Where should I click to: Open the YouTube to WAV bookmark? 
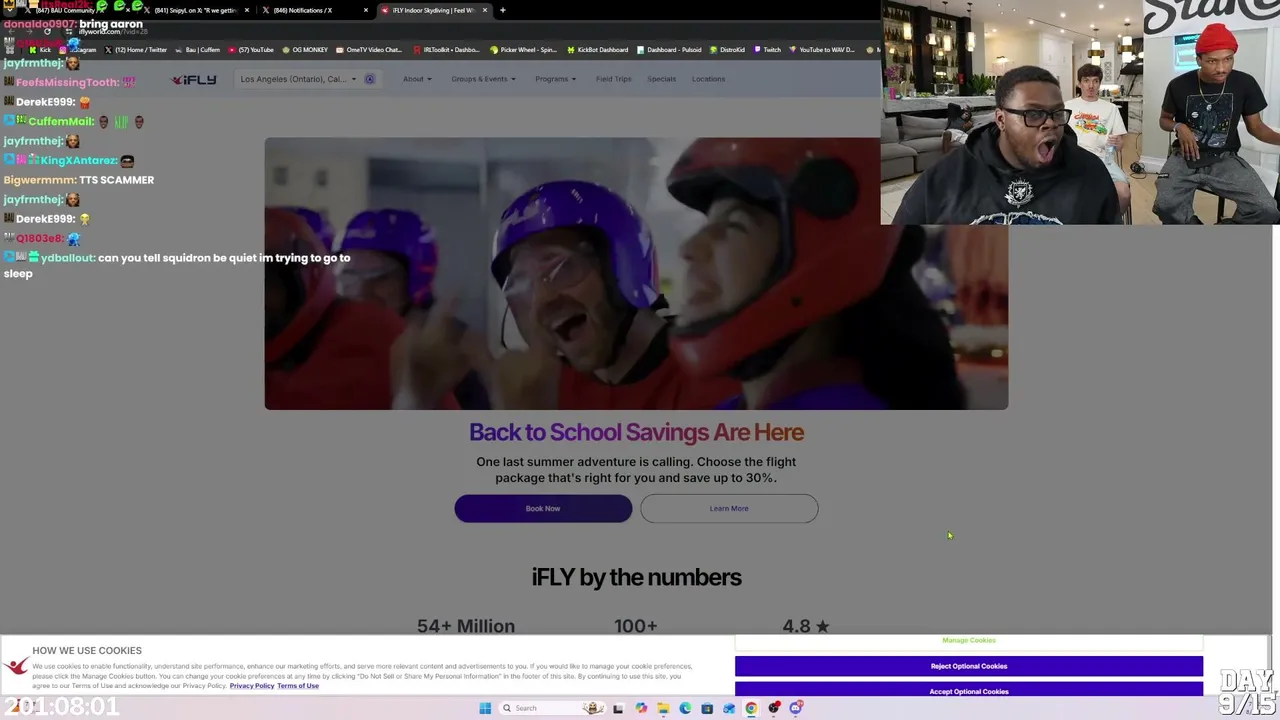point(822,50)
